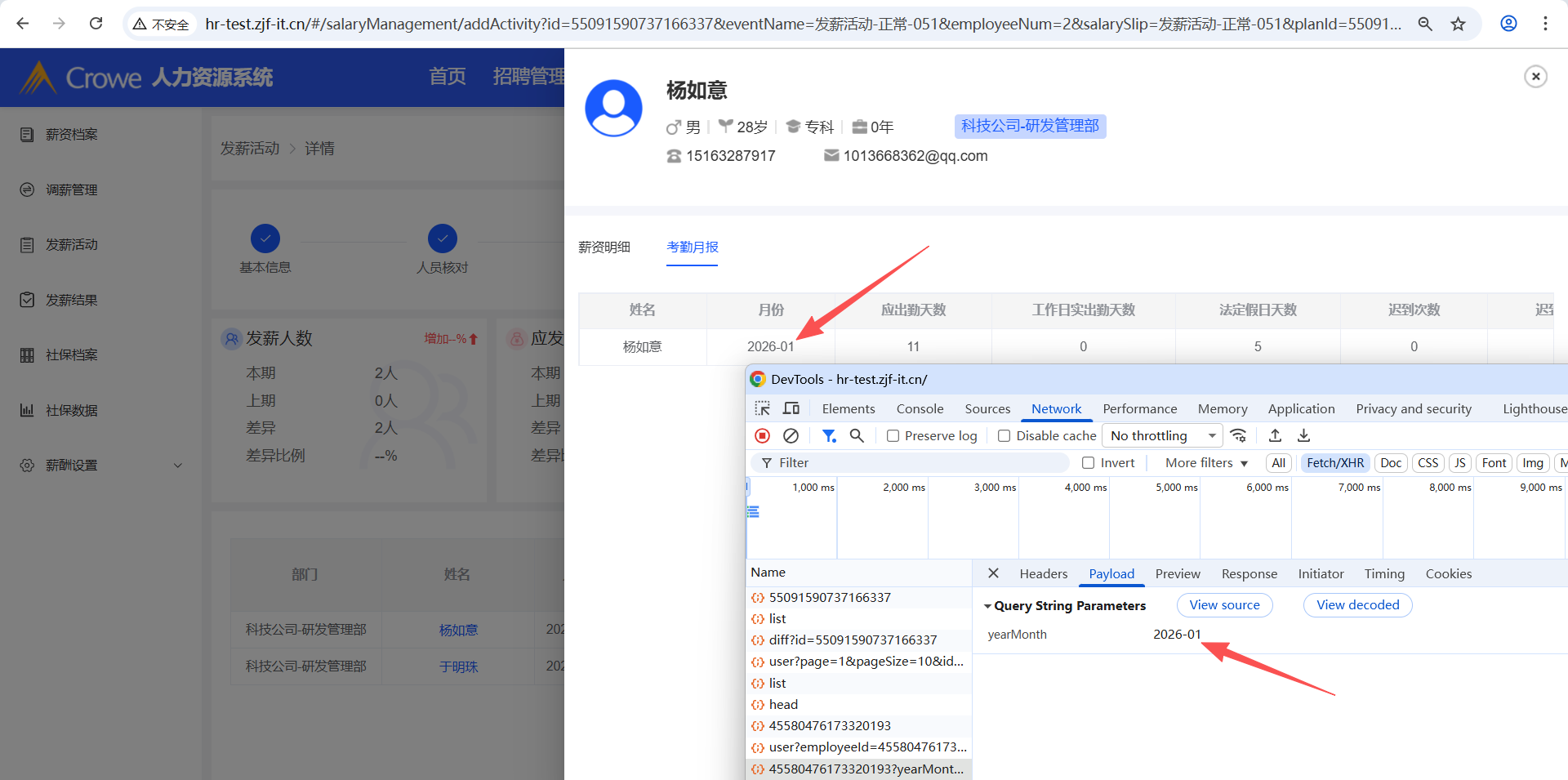Enable the Preserve log checkbox
Image resolution: width=1568 pixels, height=780 pixels.
(x=893, y=436)
